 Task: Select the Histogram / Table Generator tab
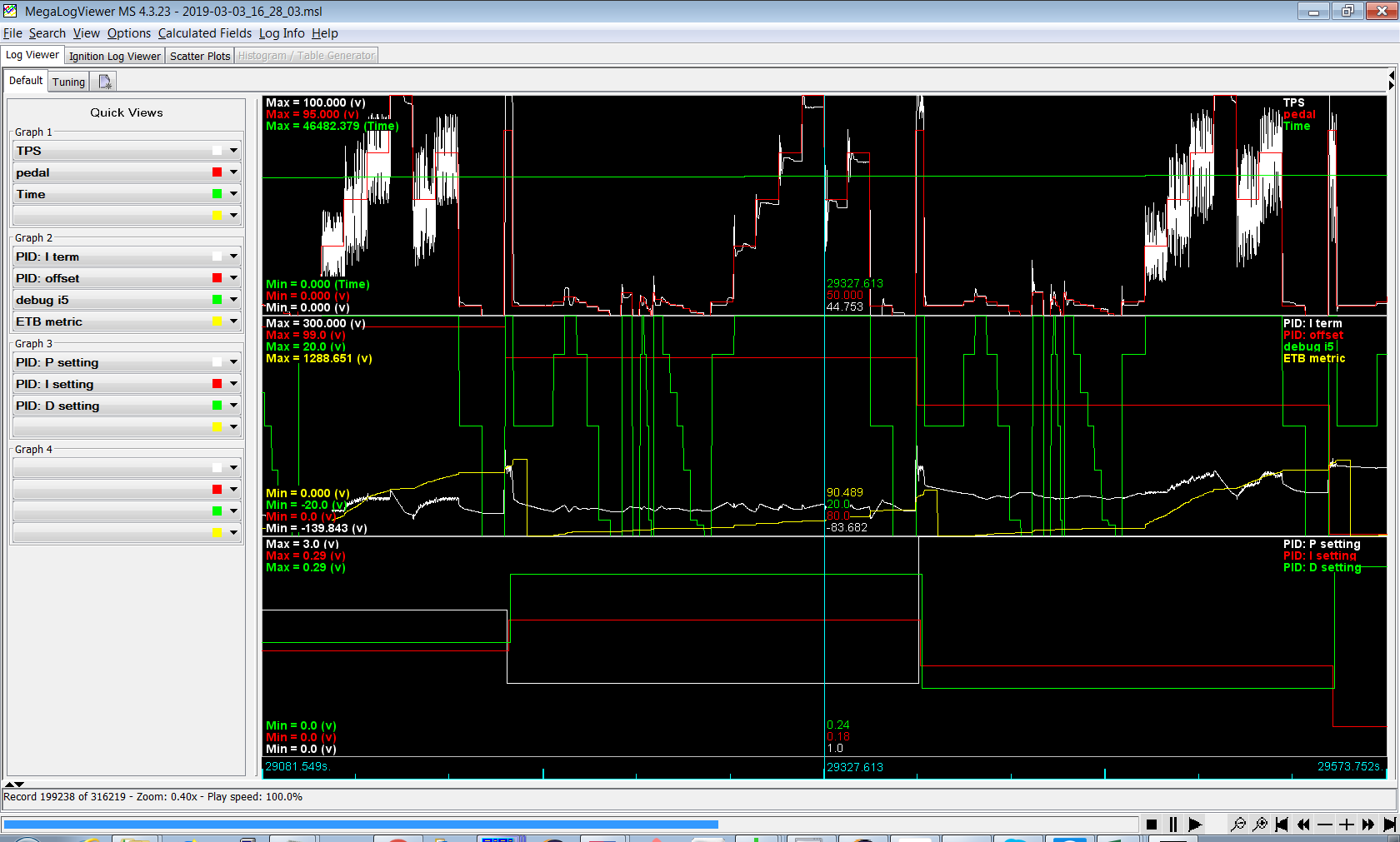307,56
